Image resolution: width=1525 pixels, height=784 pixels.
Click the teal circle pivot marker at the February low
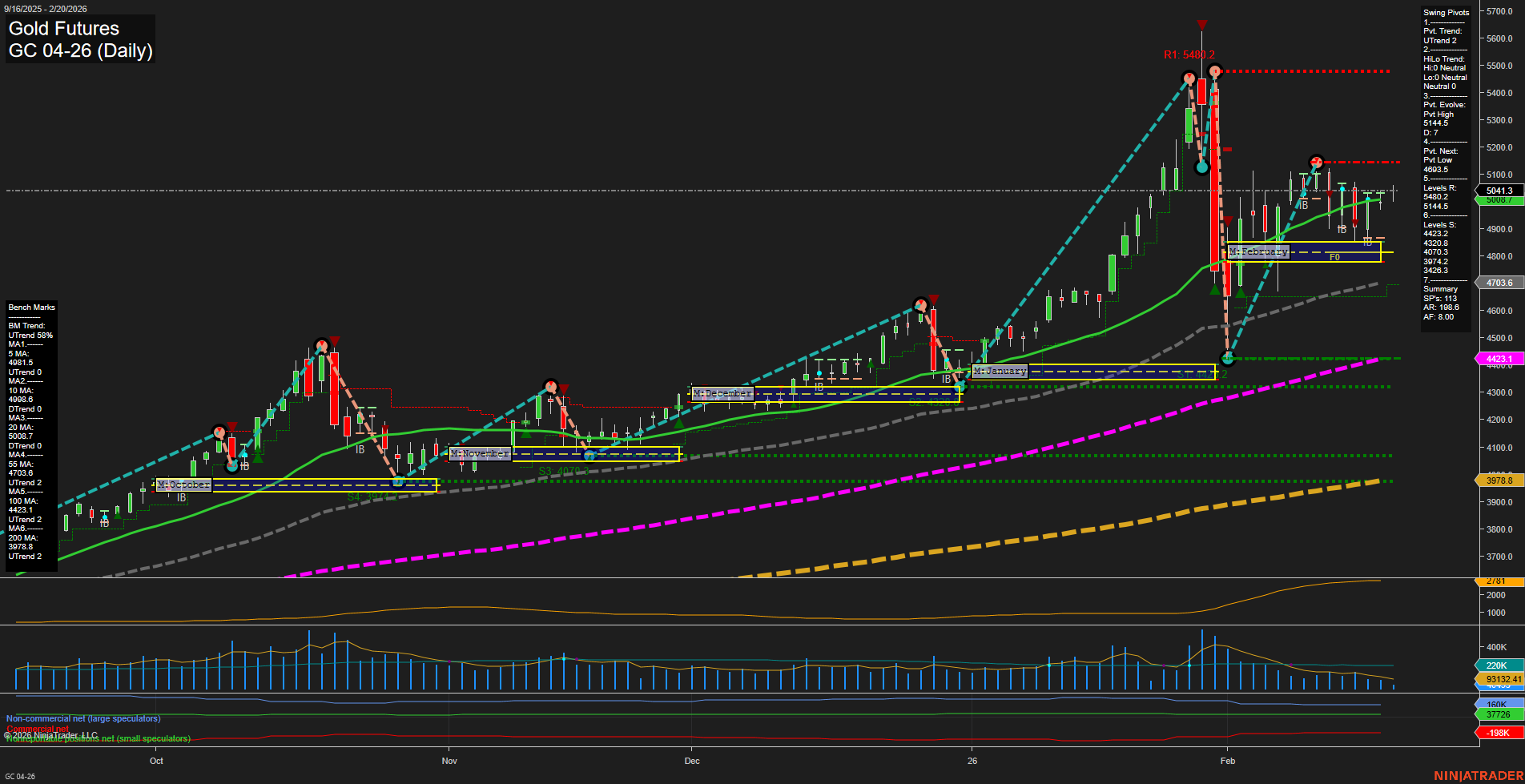click(x=1228, y=358)
